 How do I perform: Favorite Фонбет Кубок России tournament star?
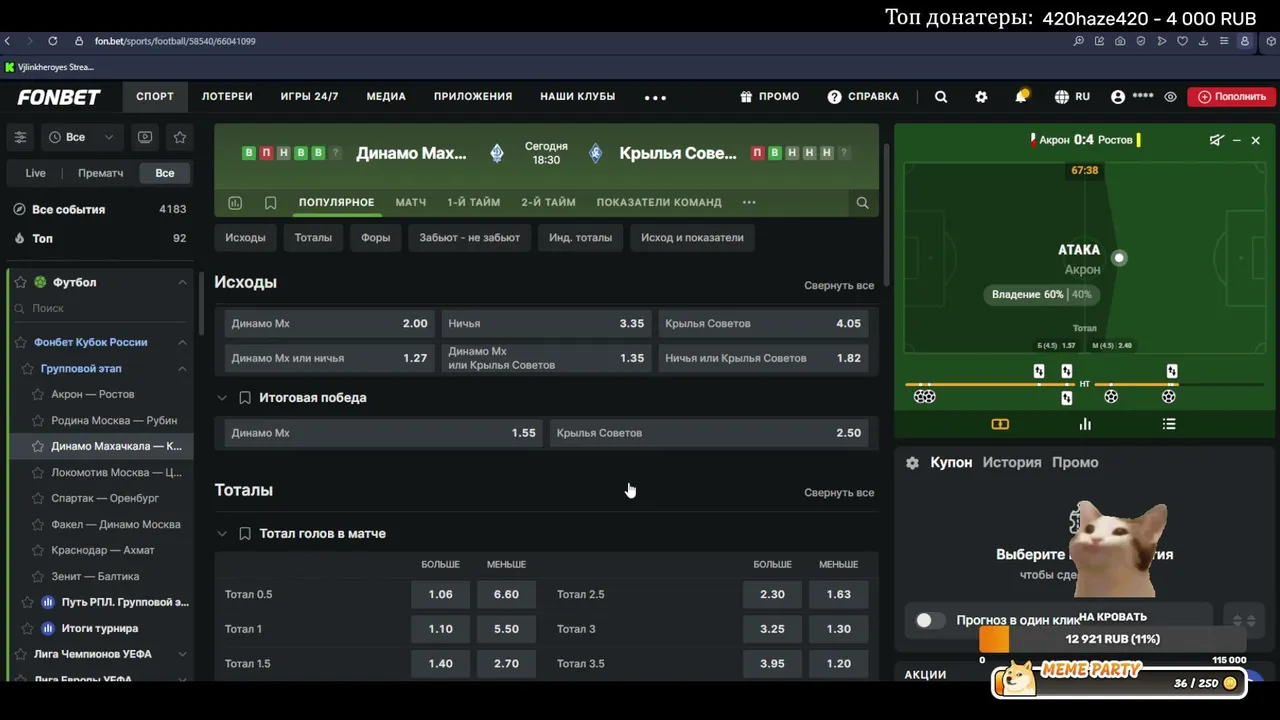(x=20, y=343)
